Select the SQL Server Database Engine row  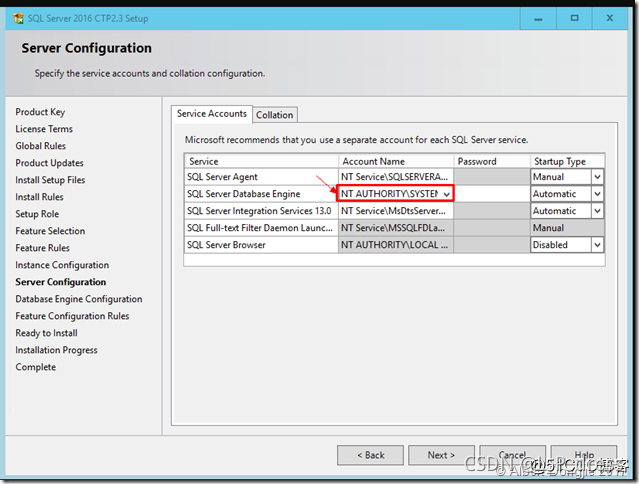(261, 194)
